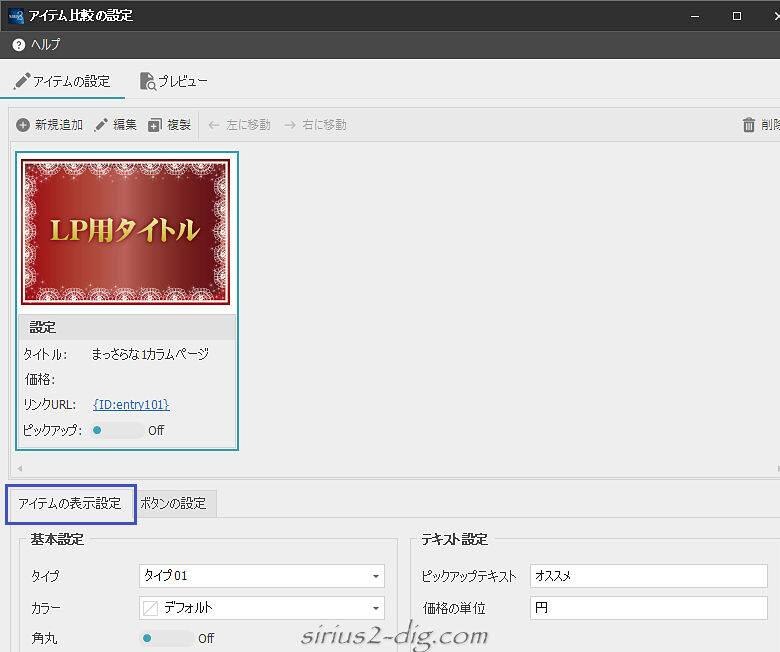Follow the {ID:entry101} link URL
Viewport: 780px width, 652px height.
(x=131, y=405)
